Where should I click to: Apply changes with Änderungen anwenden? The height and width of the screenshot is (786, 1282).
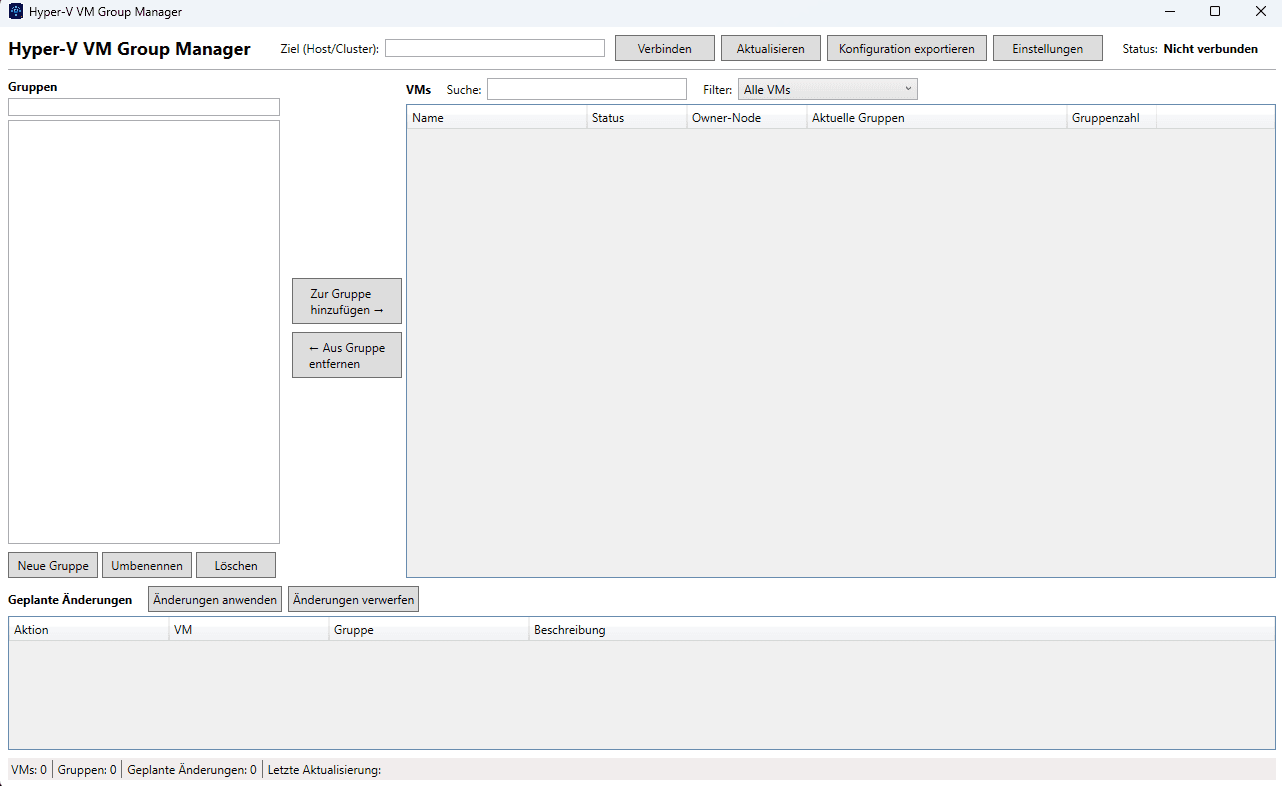[215, 599]
